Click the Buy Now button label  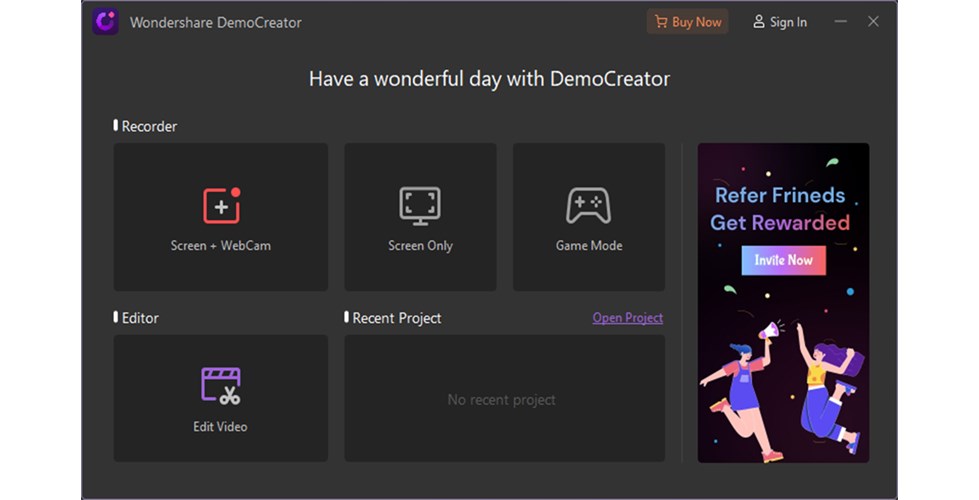coord(697,22)
